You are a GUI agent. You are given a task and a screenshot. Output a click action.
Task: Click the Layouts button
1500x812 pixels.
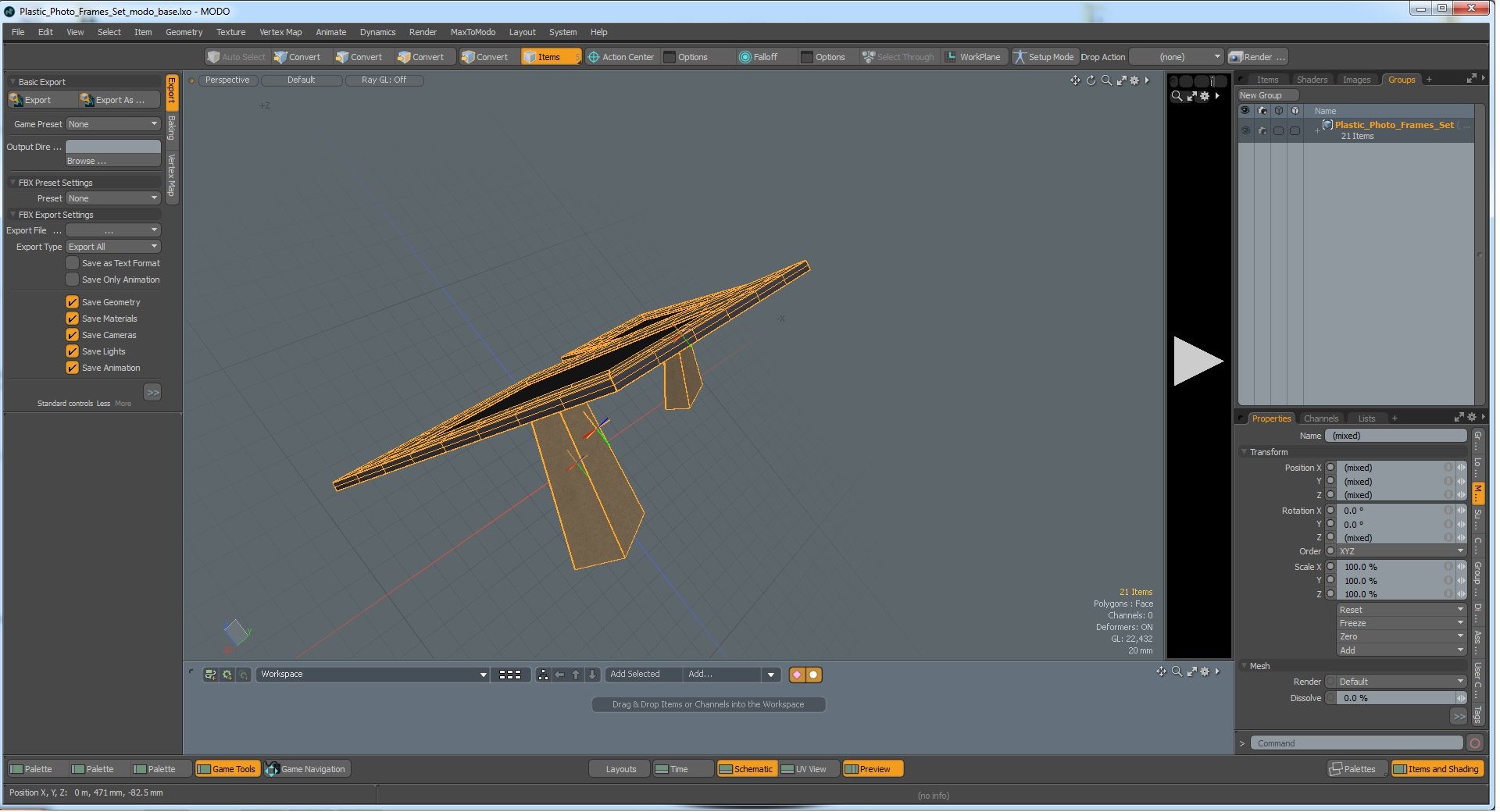pos(621,769)
